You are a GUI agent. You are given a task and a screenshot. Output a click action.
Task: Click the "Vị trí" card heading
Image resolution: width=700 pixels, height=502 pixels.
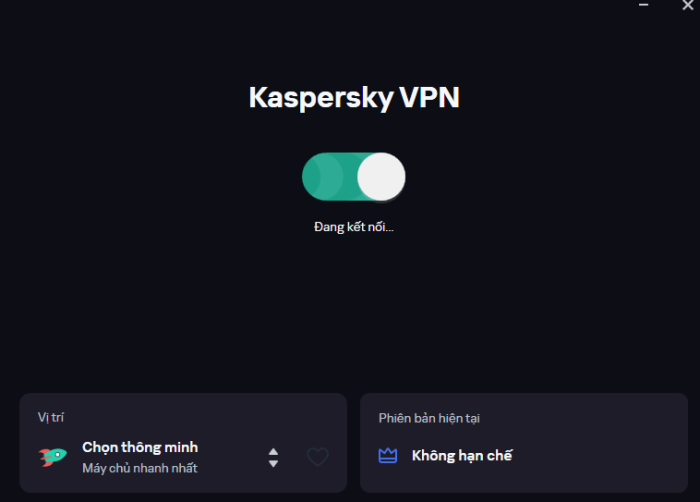tap(52, 417)
